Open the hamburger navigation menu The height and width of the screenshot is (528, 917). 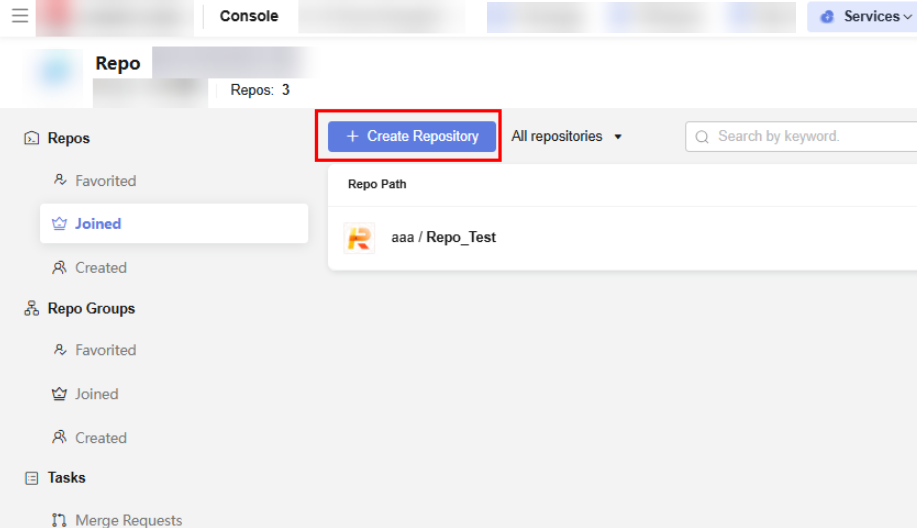tap(20, 16)
